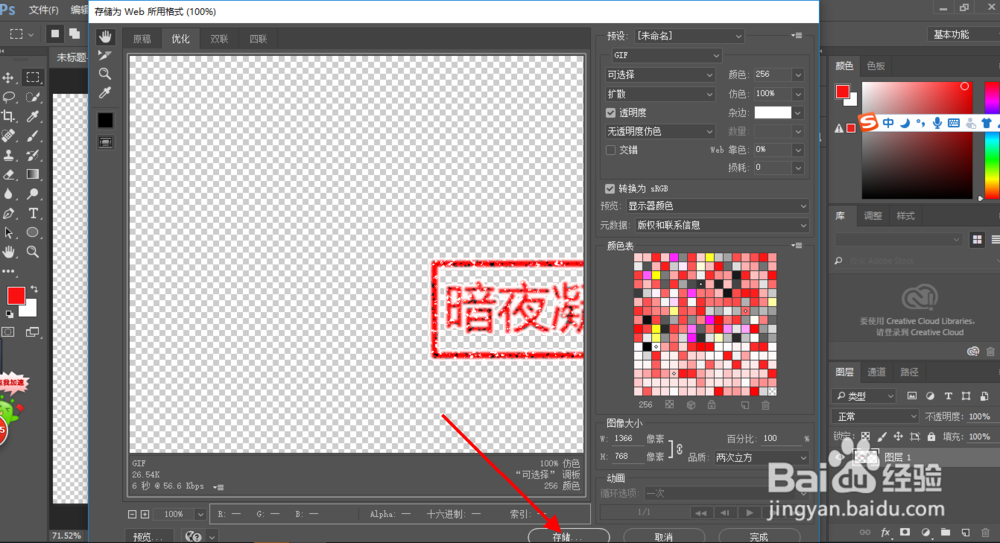Edit the 百分比 percent field
Viewport: 1000px width, 543px height.
(779, 438)
